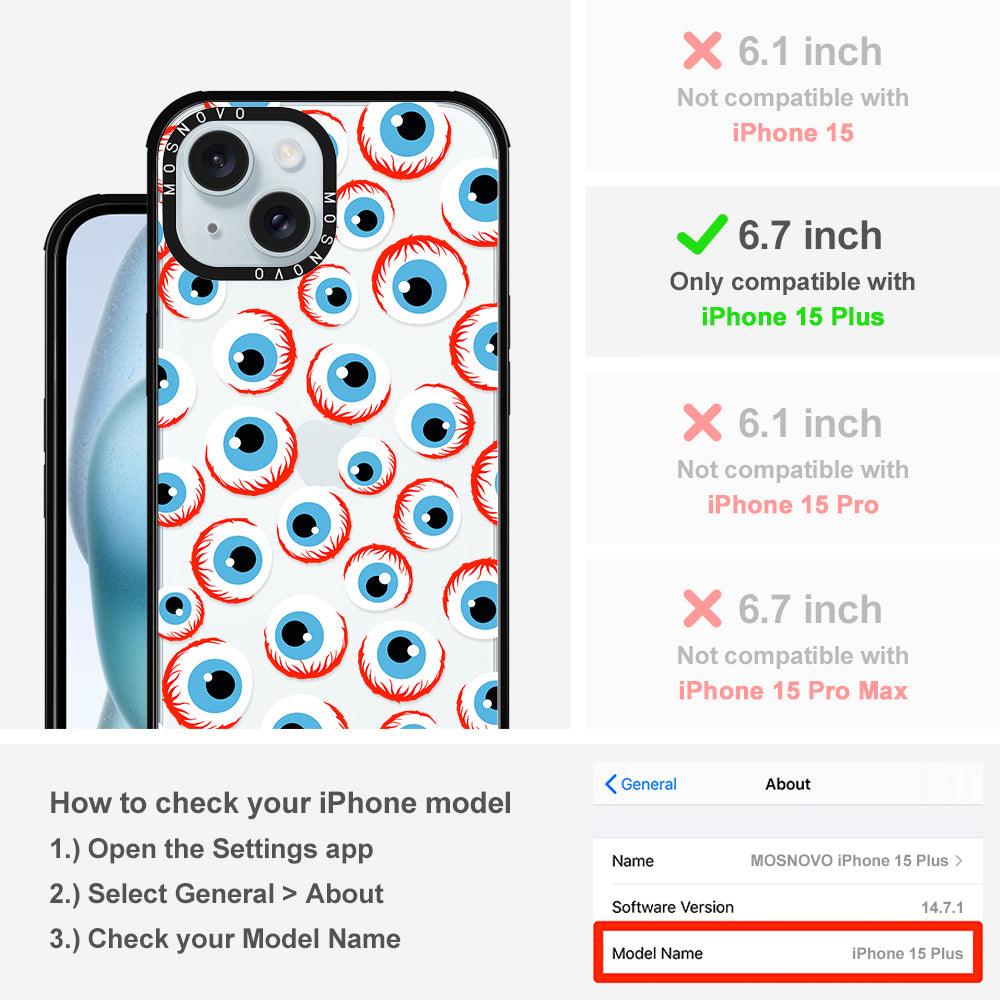This screenshot has width=1000, height=1000.
Task: Click the red X next to iPhone 15 Pro size
Action: tap(702, 422)
